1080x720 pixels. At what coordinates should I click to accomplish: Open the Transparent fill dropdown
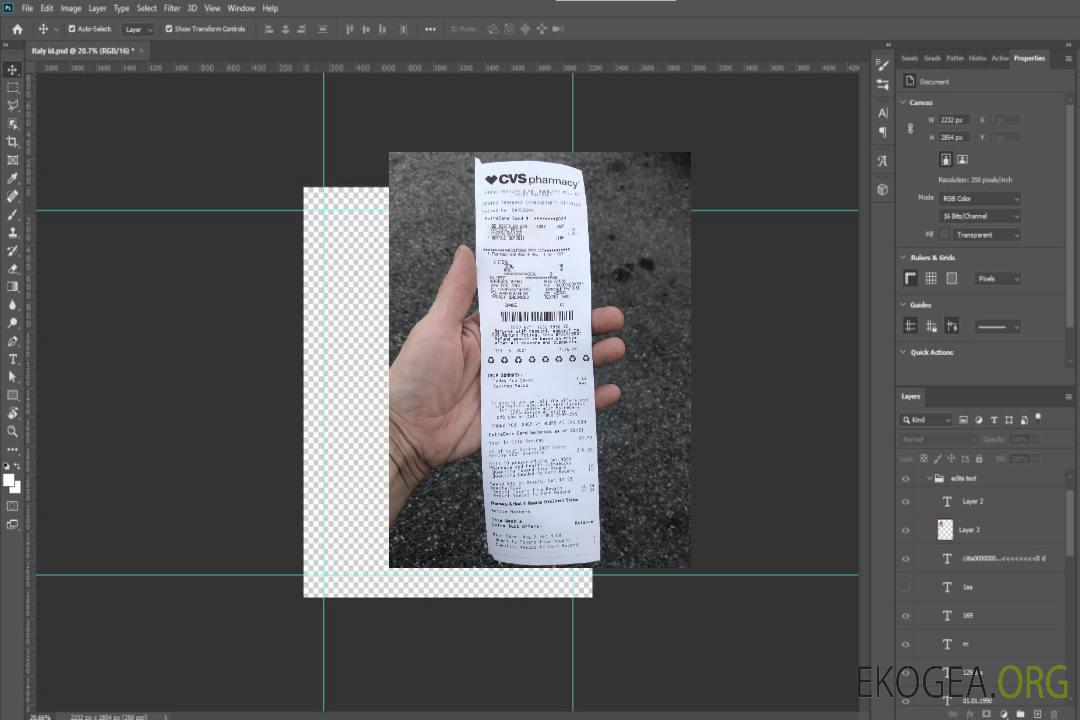(986, 235)
